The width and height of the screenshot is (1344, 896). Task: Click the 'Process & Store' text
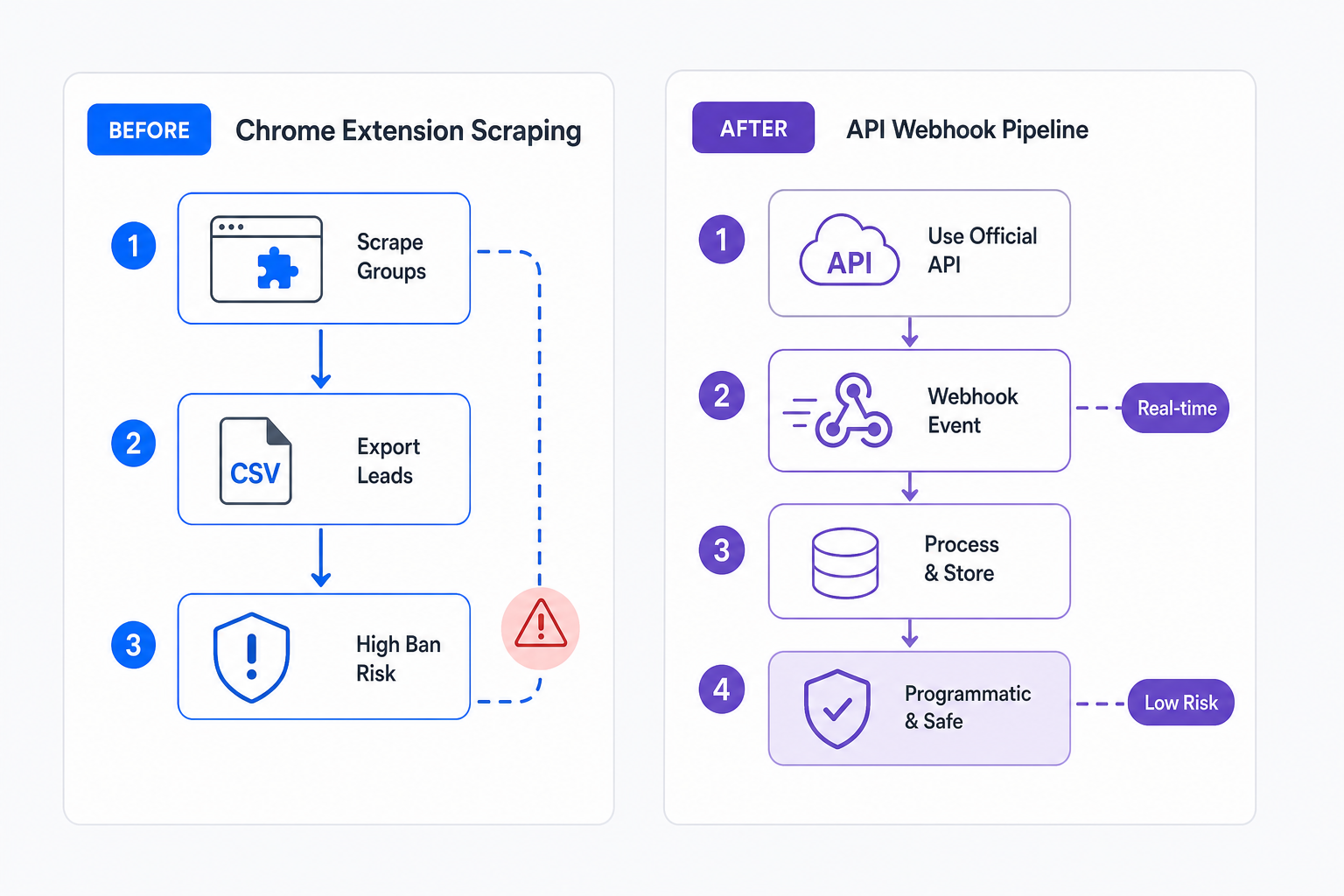[x=961, y=558]
